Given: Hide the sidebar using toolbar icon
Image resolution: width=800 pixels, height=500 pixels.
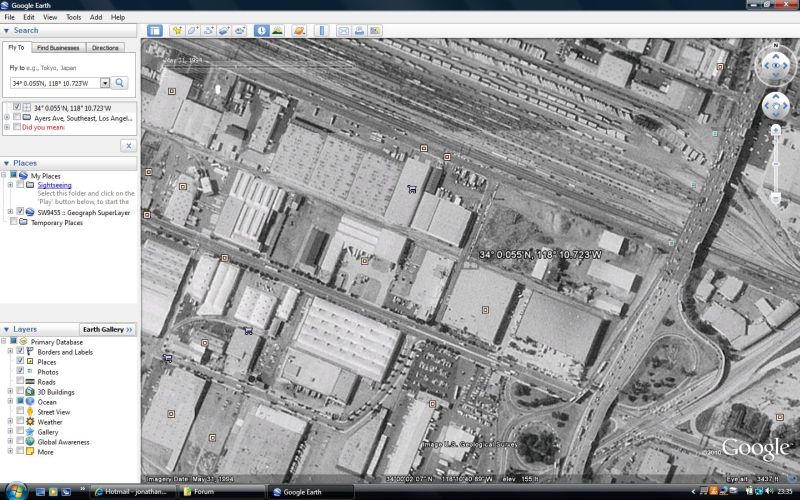Looking at the screenshot, I should click(155, 31).
